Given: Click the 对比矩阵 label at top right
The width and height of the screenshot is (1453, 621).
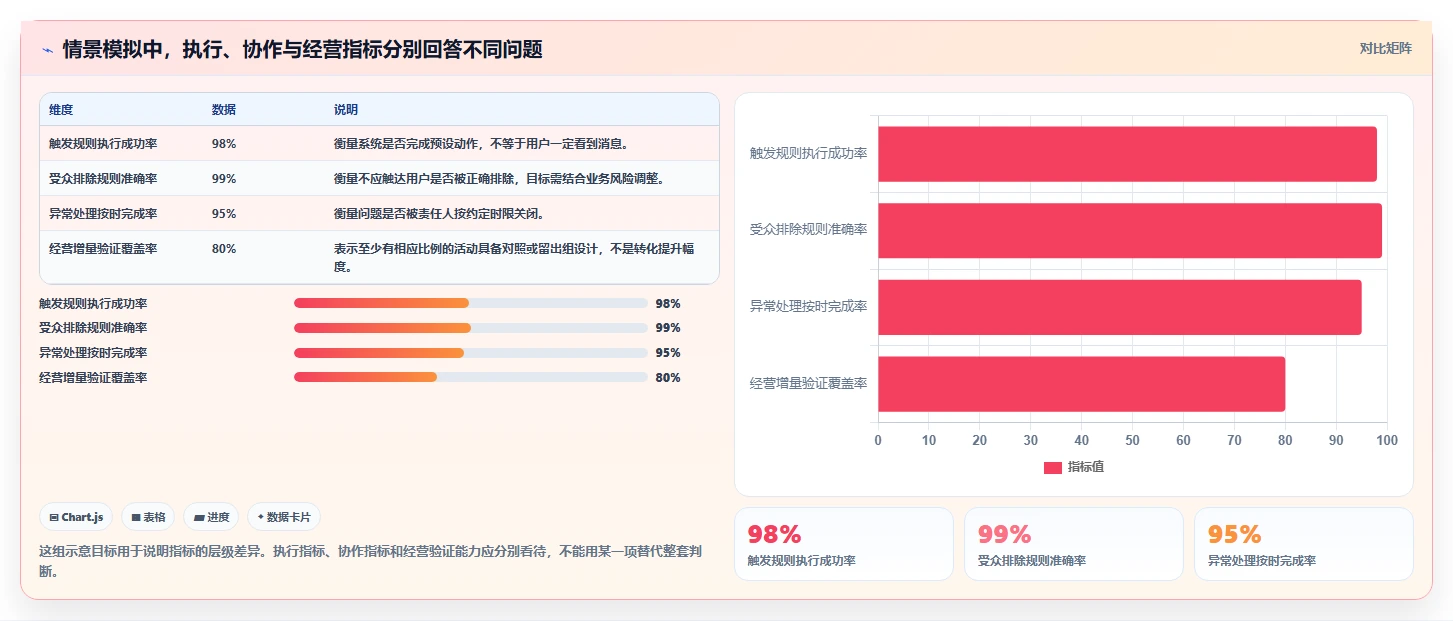Looking at the screenshot, I should point(1385,48).
